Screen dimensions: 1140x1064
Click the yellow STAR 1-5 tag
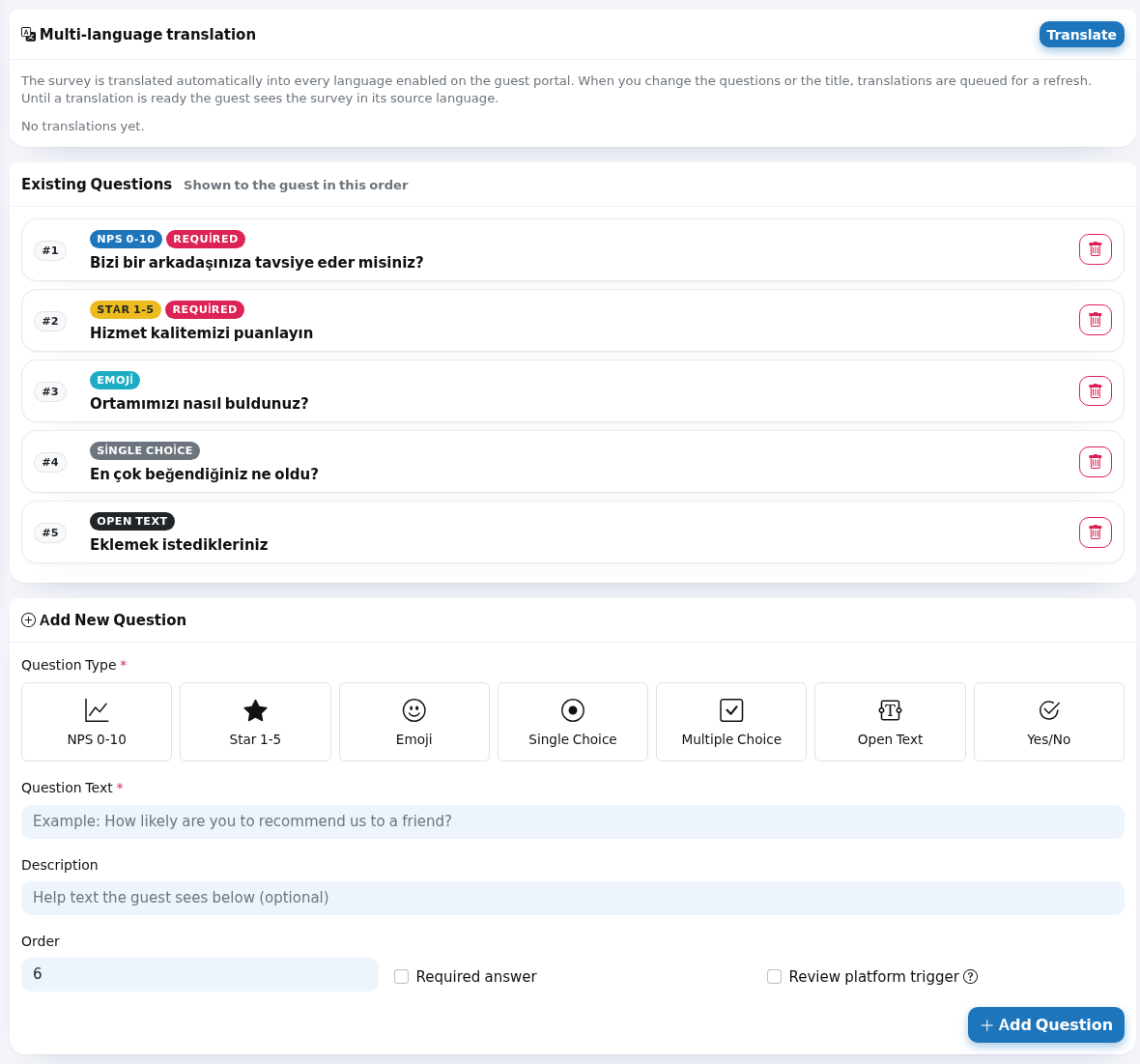(125, 309)
